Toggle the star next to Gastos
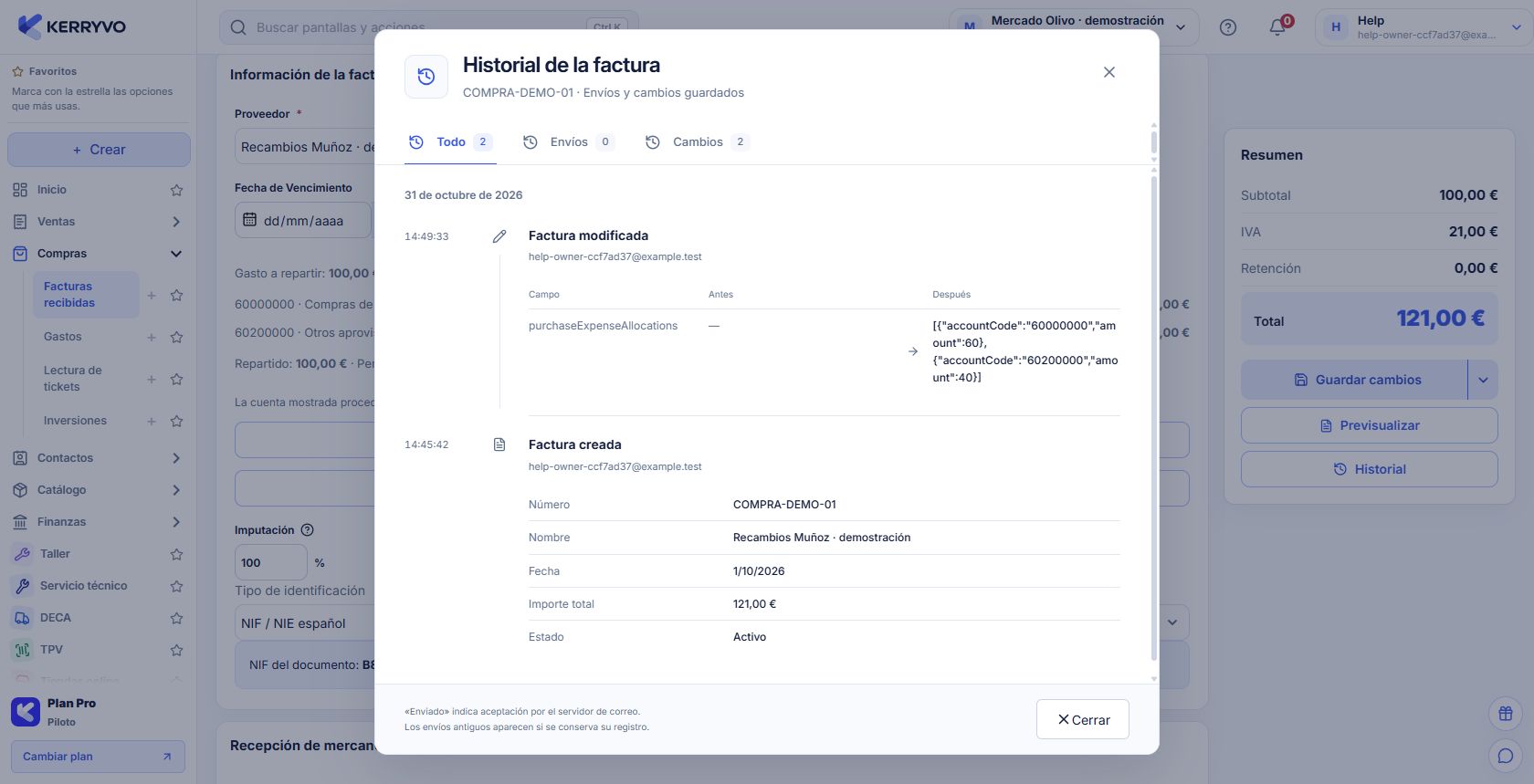 (176, 337)
